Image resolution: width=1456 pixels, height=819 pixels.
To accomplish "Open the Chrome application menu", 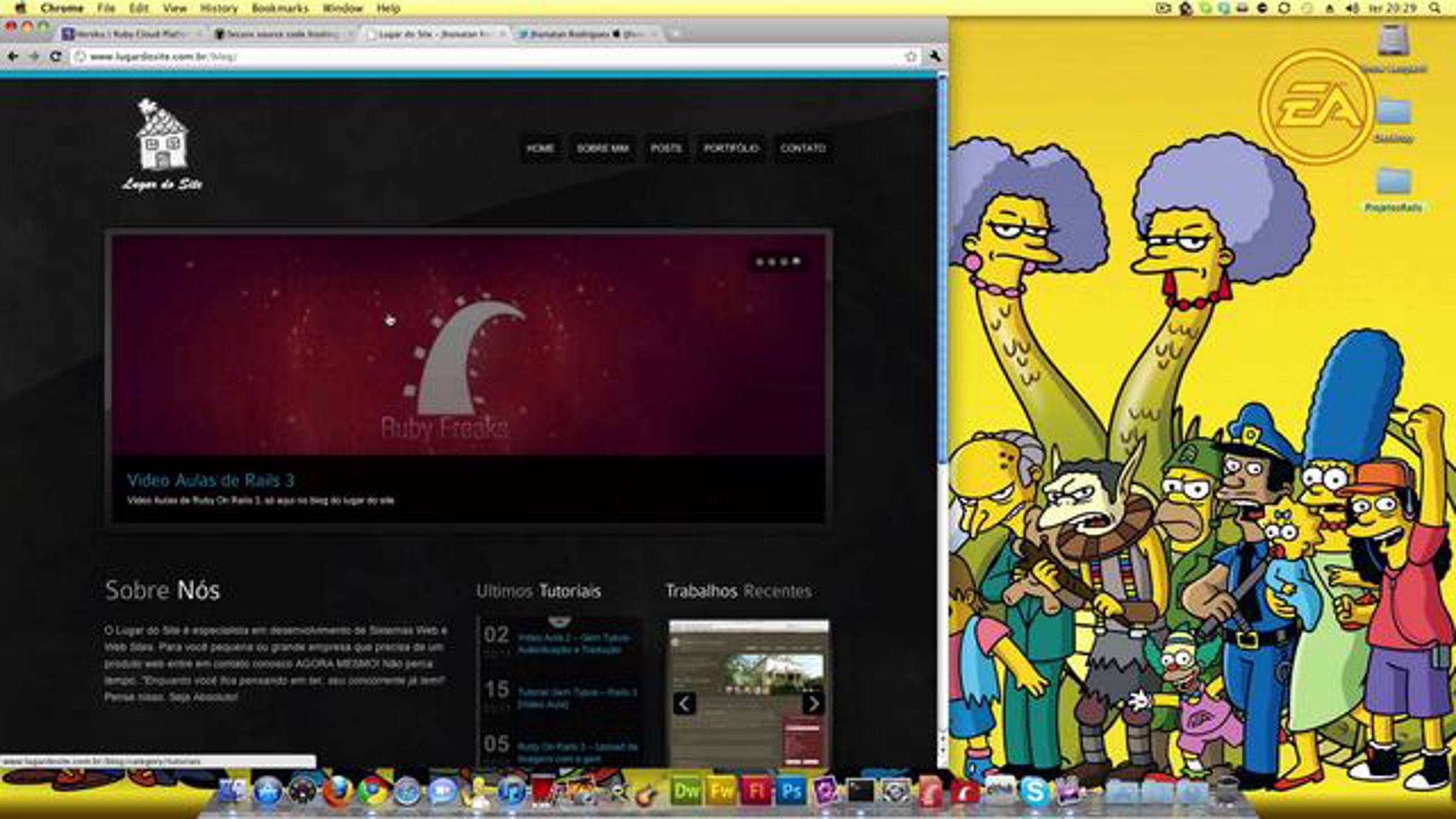I will click(x=62, y=8).
